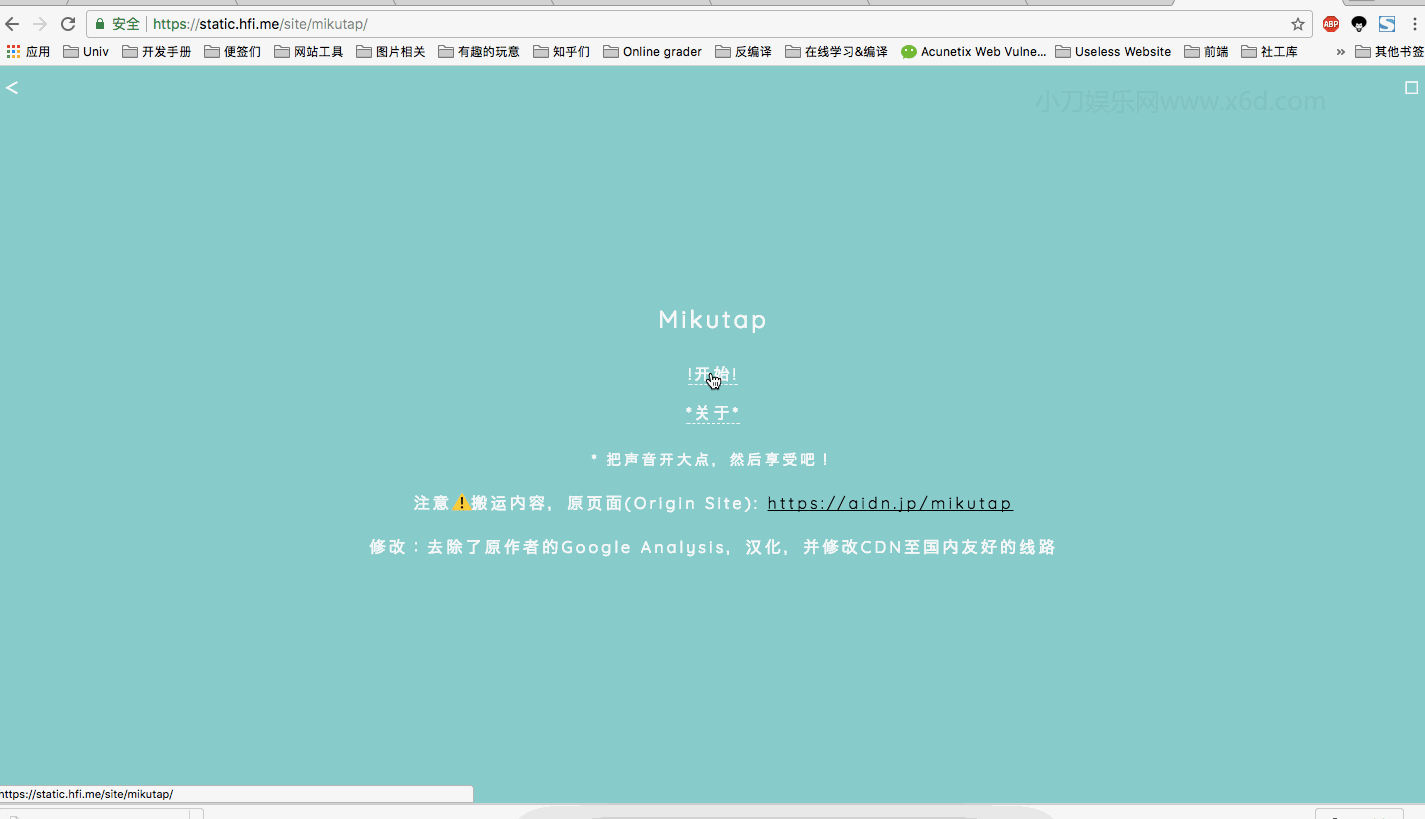Viewport: 1425px width, 819px height.
Task: Click the white square icon top right
Action: (x=1410, y=87)
